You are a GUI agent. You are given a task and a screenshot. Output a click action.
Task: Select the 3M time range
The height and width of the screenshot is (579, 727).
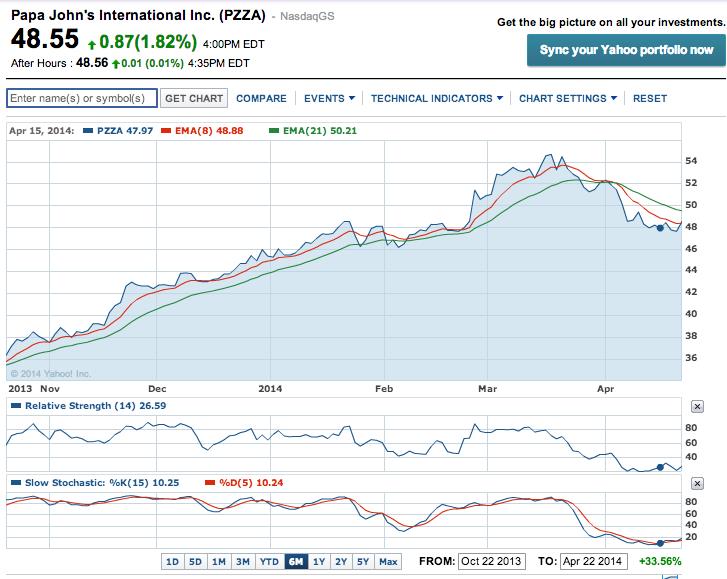tap(243, 561)
